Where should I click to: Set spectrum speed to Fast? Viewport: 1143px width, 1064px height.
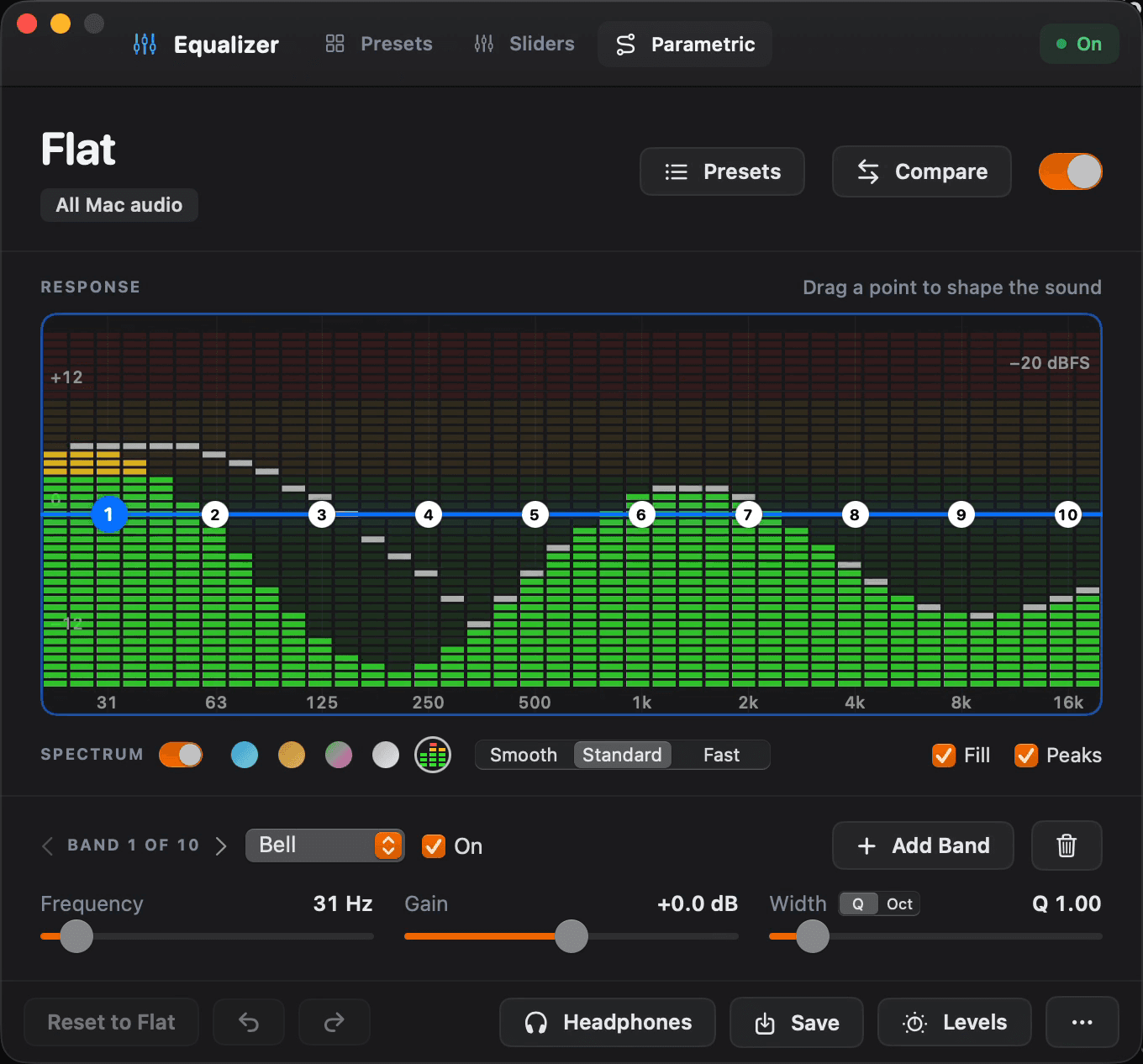click(721, 755)
